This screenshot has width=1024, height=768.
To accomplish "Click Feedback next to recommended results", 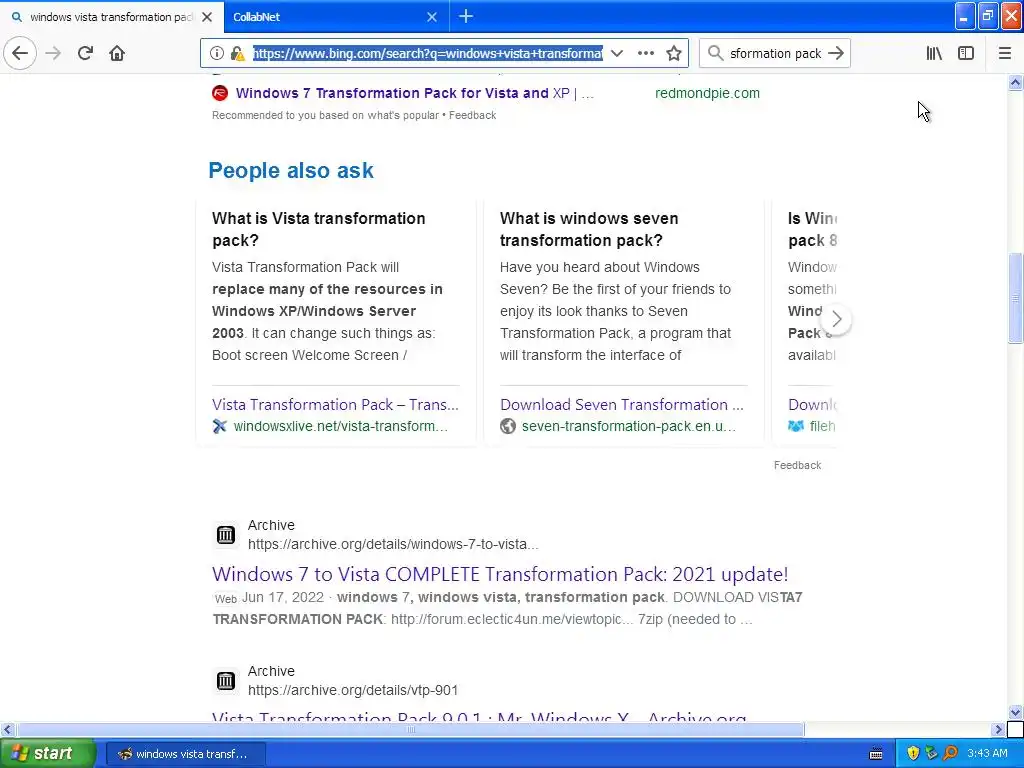I will pyautogui.click(x=472, y=115).
